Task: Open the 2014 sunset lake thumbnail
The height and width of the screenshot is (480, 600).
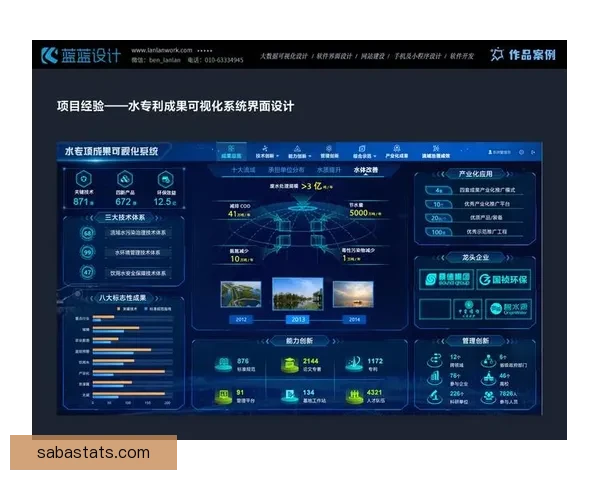Action: tap(353, 294)
